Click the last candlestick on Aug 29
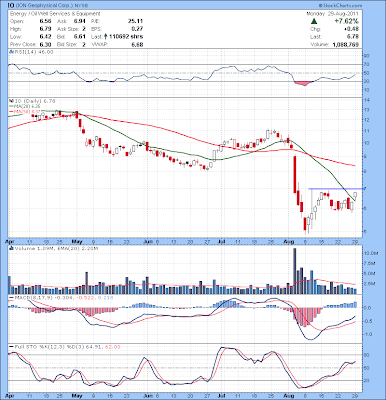Image resolution: width=386 pixels, height=400 pixels. 355,195
